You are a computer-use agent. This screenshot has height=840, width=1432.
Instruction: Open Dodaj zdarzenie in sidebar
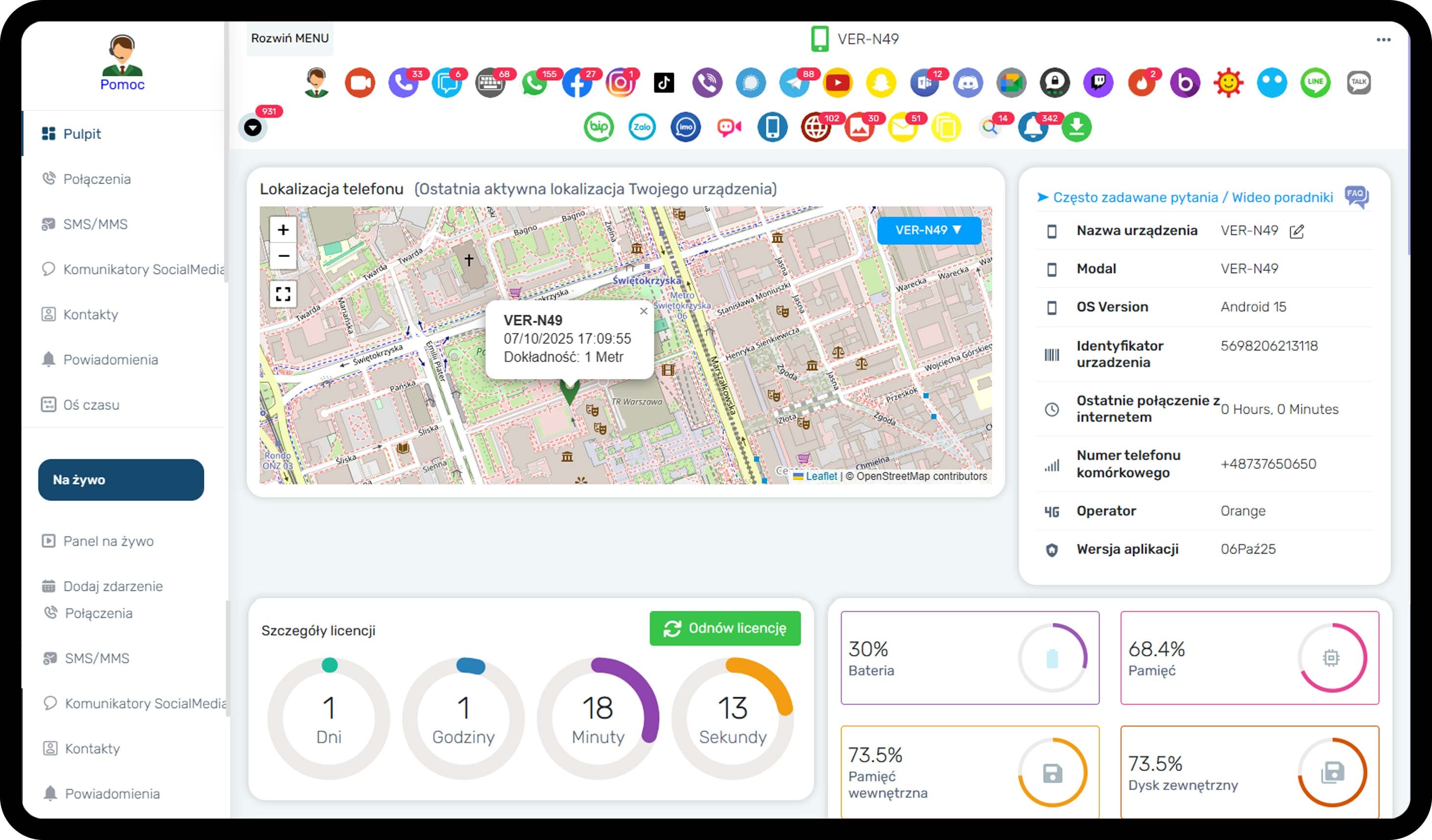(x=113, y=586)
